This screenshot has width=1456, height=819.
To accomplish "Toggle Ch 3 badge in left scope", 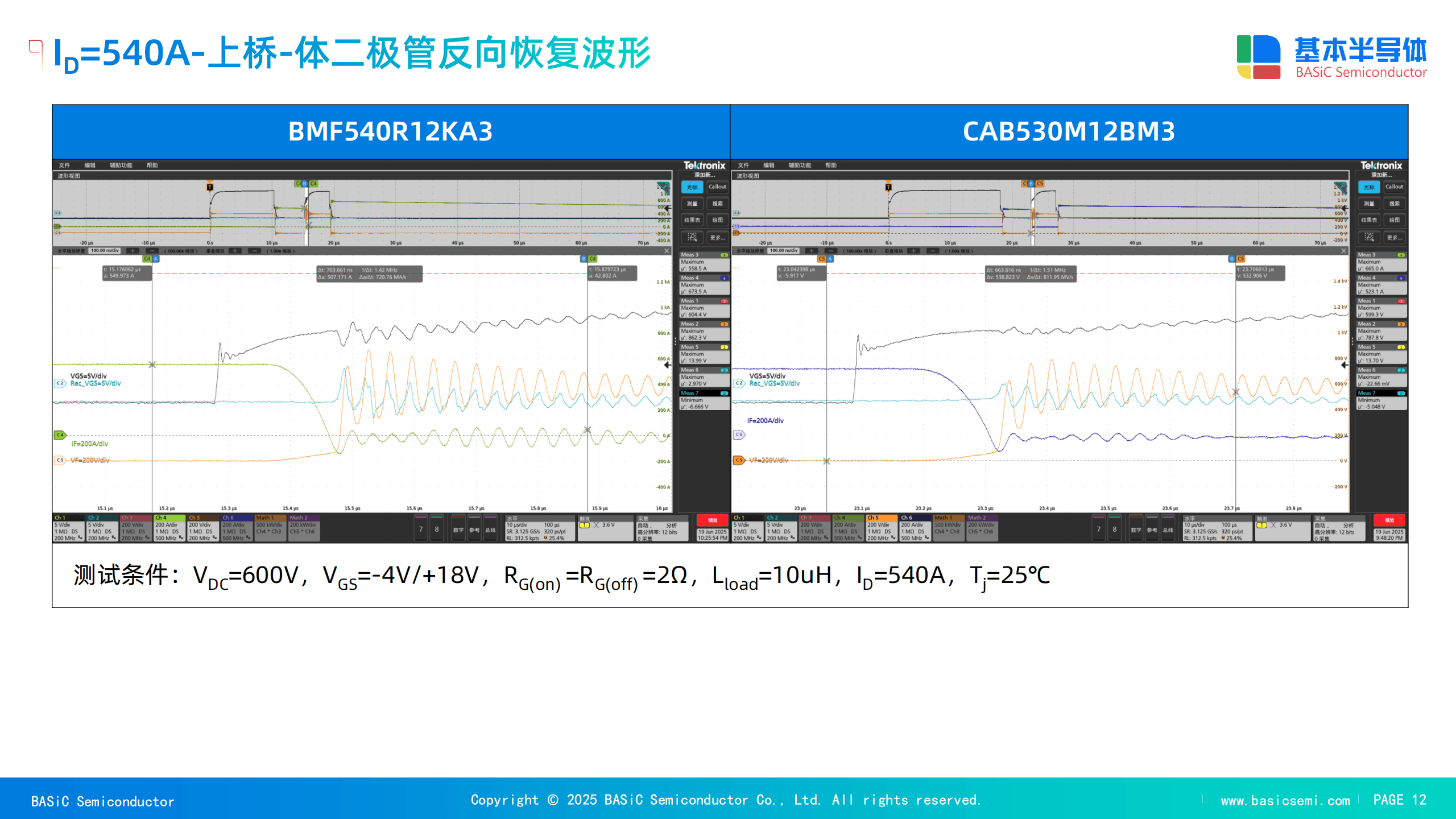I will coord(135,528).
